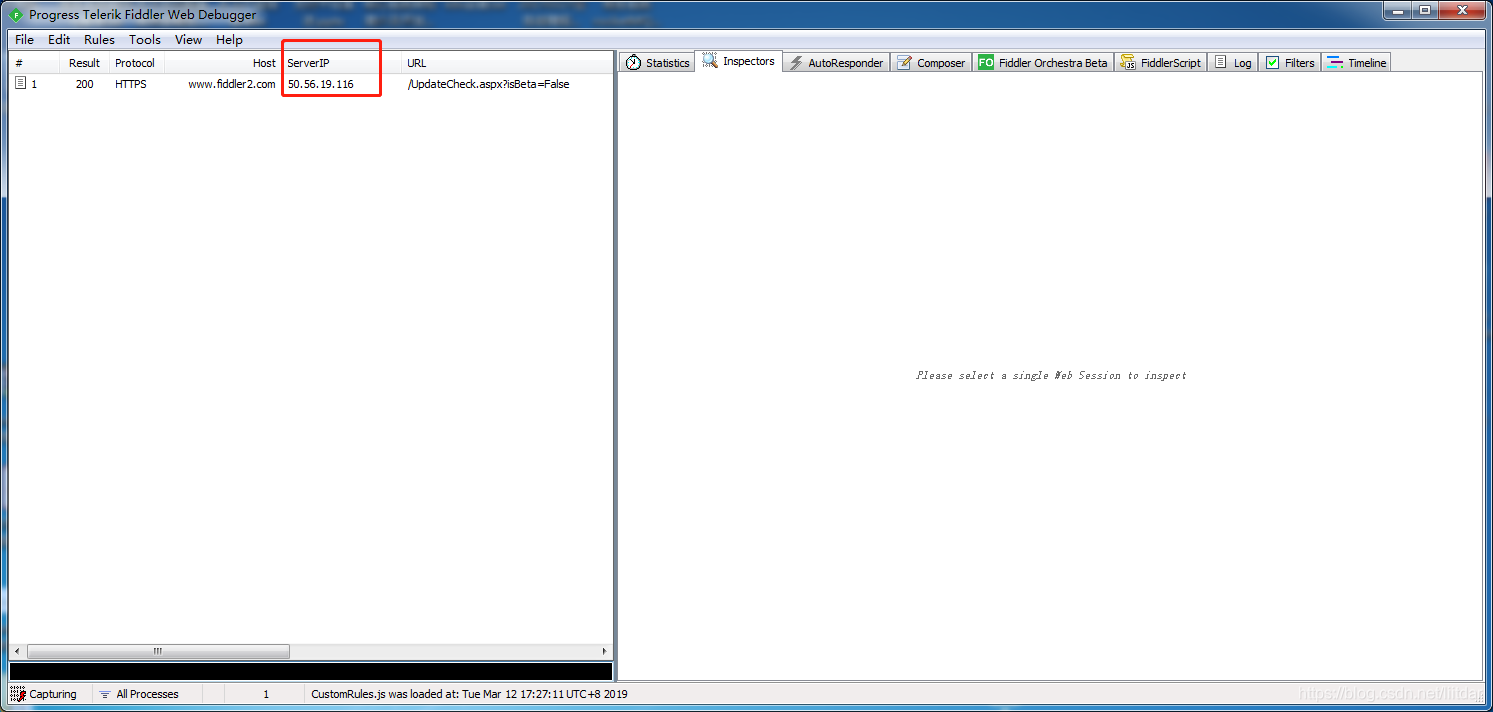Click the session 1 document icon

20,84
